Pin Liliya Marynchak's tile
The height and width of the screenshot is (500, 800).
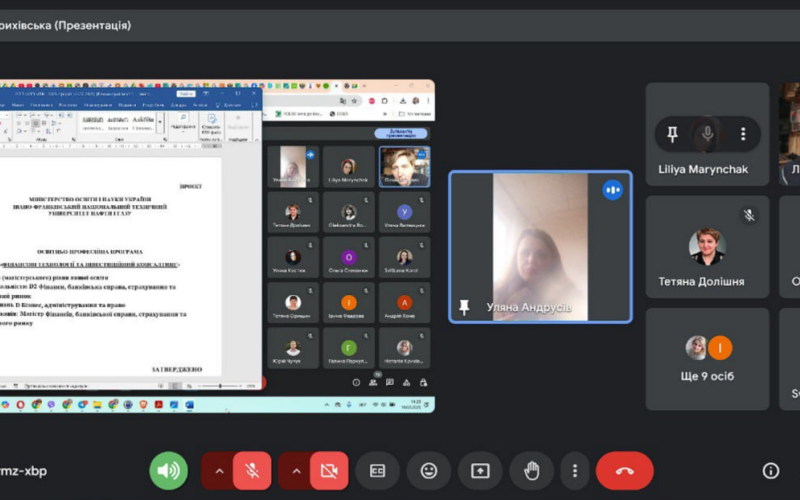[x=672, y=134]
